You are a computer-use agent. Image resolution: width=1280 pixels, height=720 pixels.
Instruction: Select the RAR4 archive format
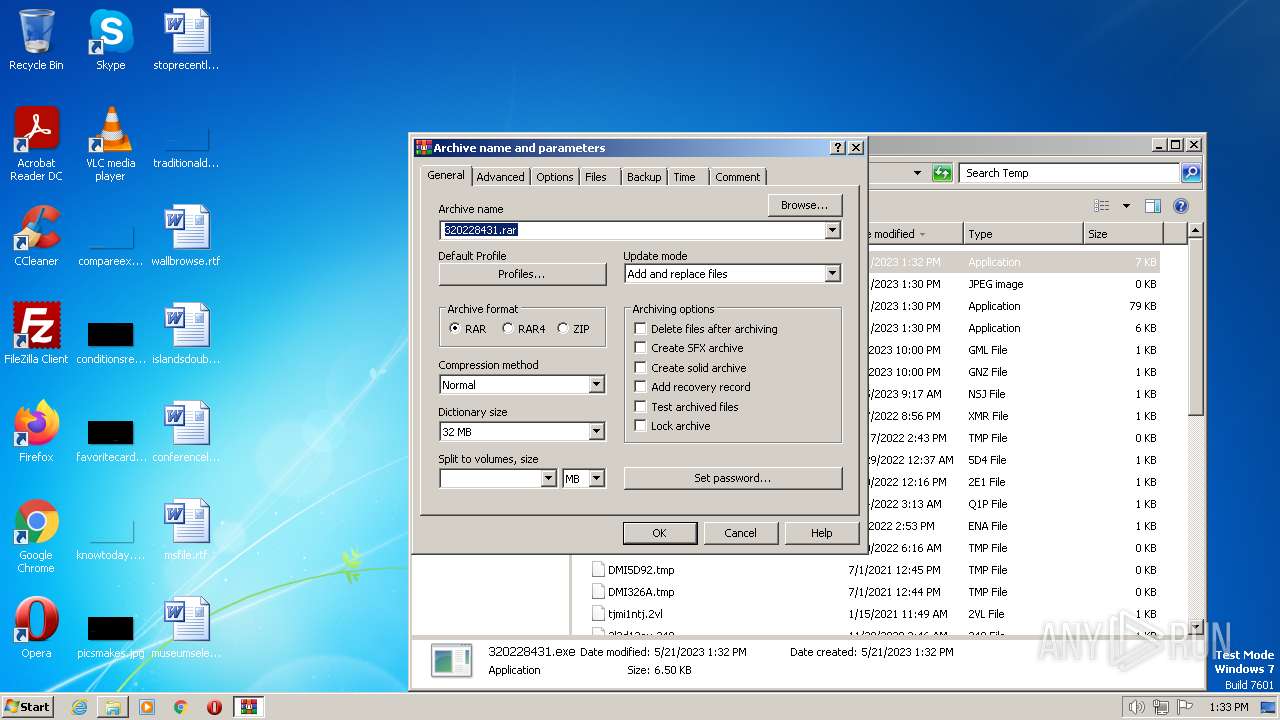click(x=508, y=328)
